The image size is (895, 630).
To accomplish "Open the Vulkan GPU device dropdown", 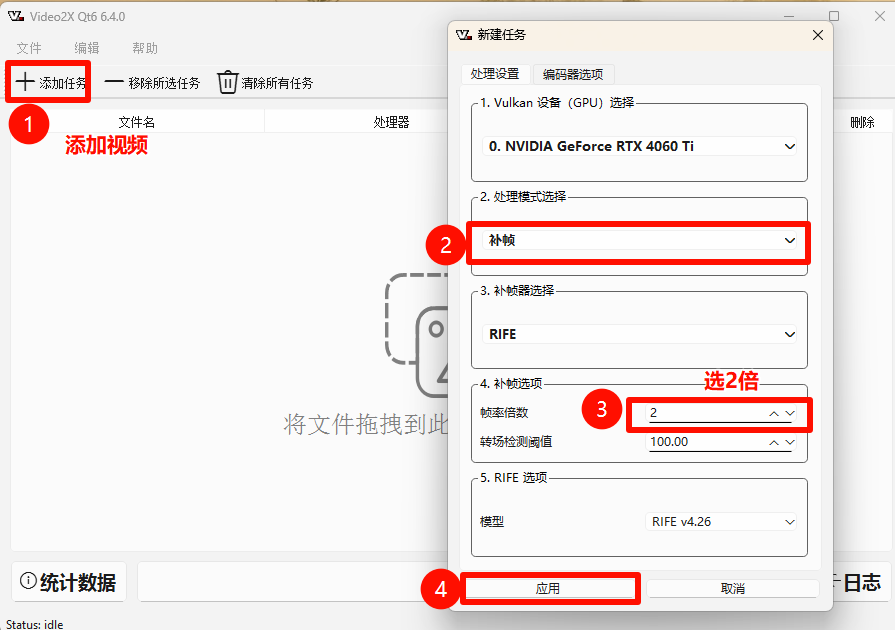I will click(x=639, y=146).
